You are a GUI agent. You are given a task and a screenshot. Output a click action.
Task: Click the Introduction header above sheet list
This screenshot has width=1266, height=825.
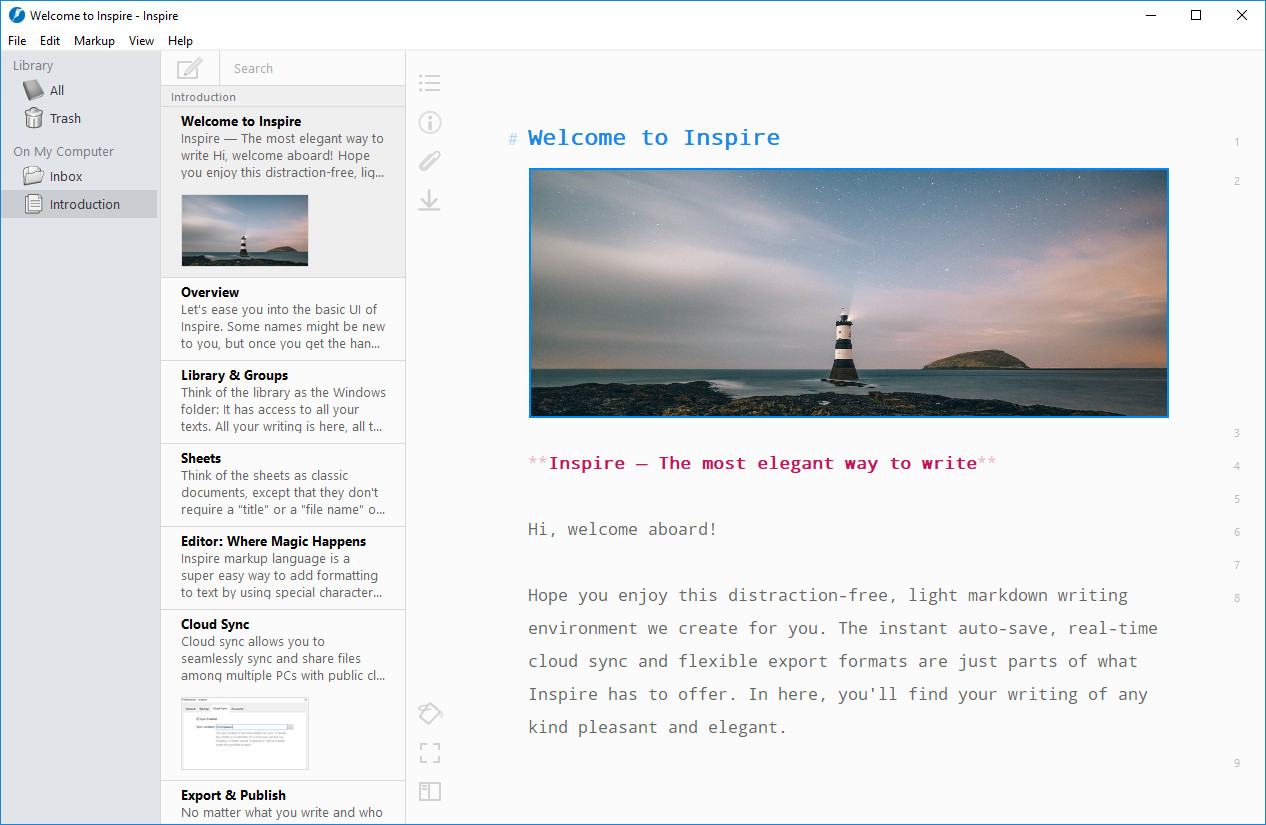click(203, 97)
